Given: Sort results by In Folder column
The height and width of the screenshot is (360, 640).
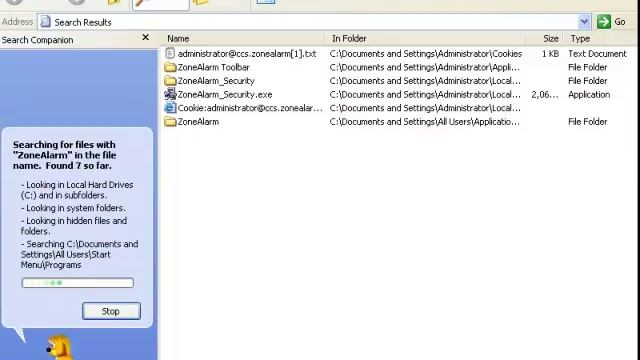Looking at the screenshot, I should coord(349,39).
